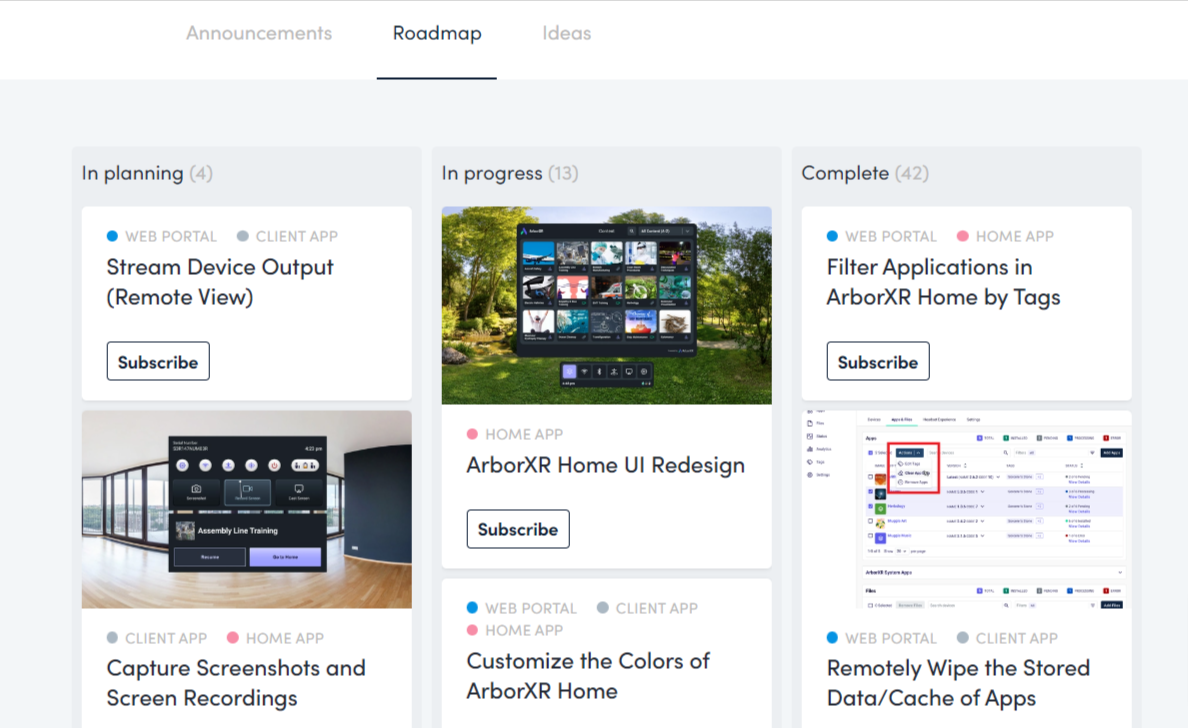
Task: View ArborXR Home UI Redesign preview image
Action: tap(607, 305)
